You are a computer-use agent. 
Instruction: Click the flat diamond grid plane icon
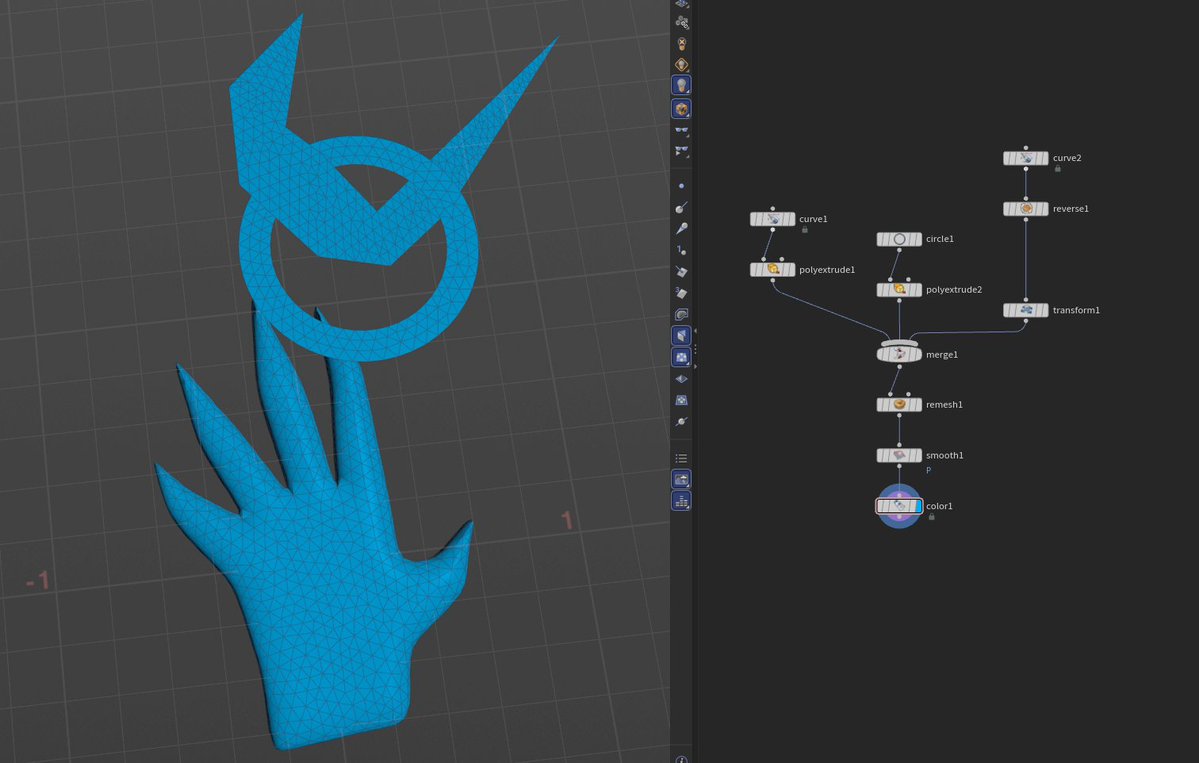[681, 378]
